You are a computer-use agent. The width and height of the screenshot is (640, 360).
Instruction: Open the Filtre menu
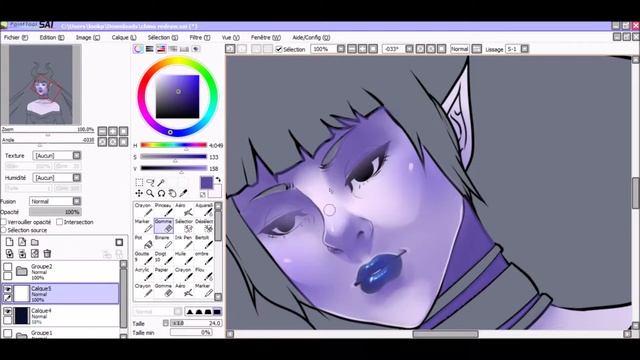pyautogui.click(x=200, y=38)
